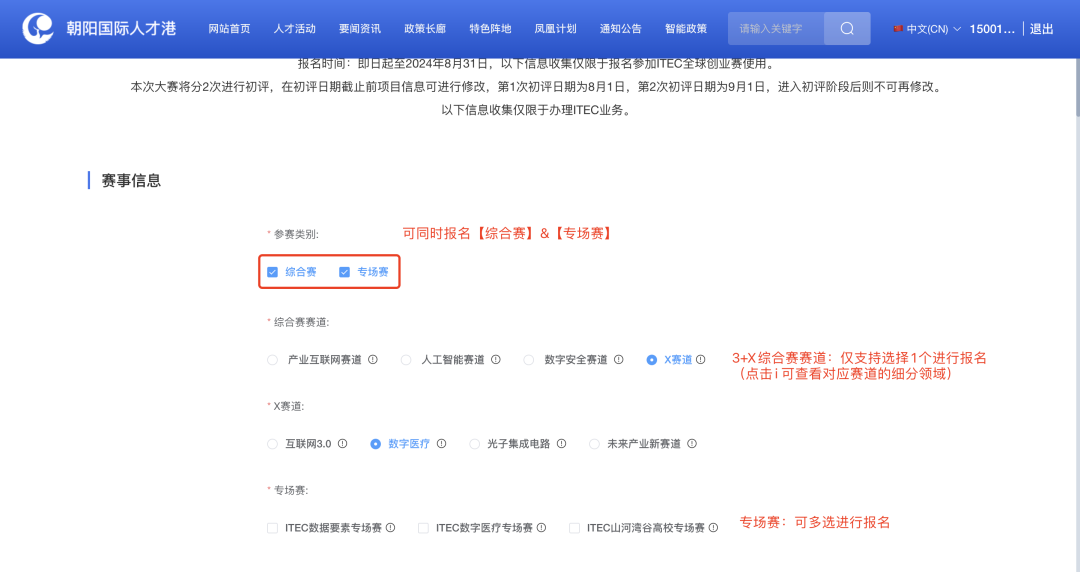Click the search magnifier icon button
1080x572 pixels.
847,29
